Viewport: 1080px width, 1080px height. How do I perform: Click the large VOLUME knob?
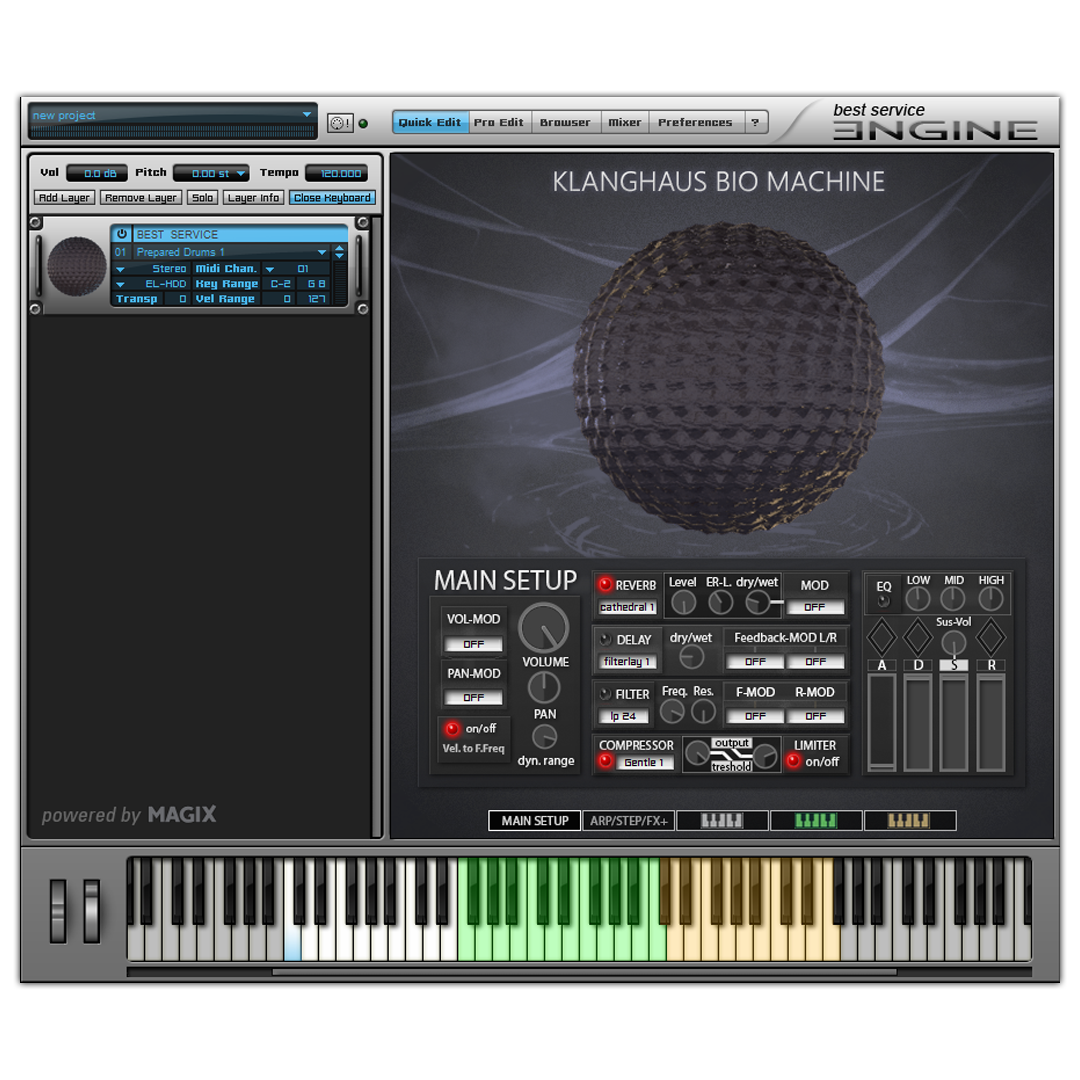[x=543, y=628]
